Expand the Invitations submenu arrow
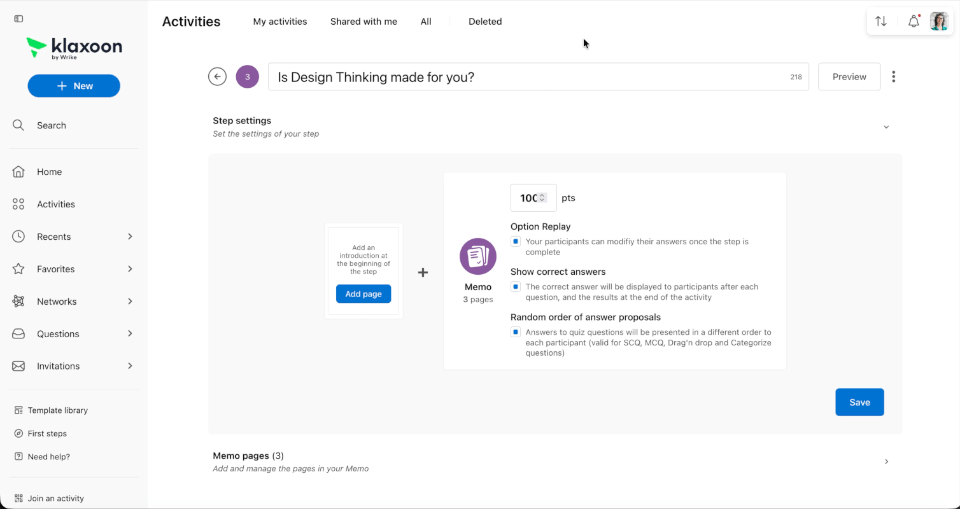960x509 pixels. [130, 366]
